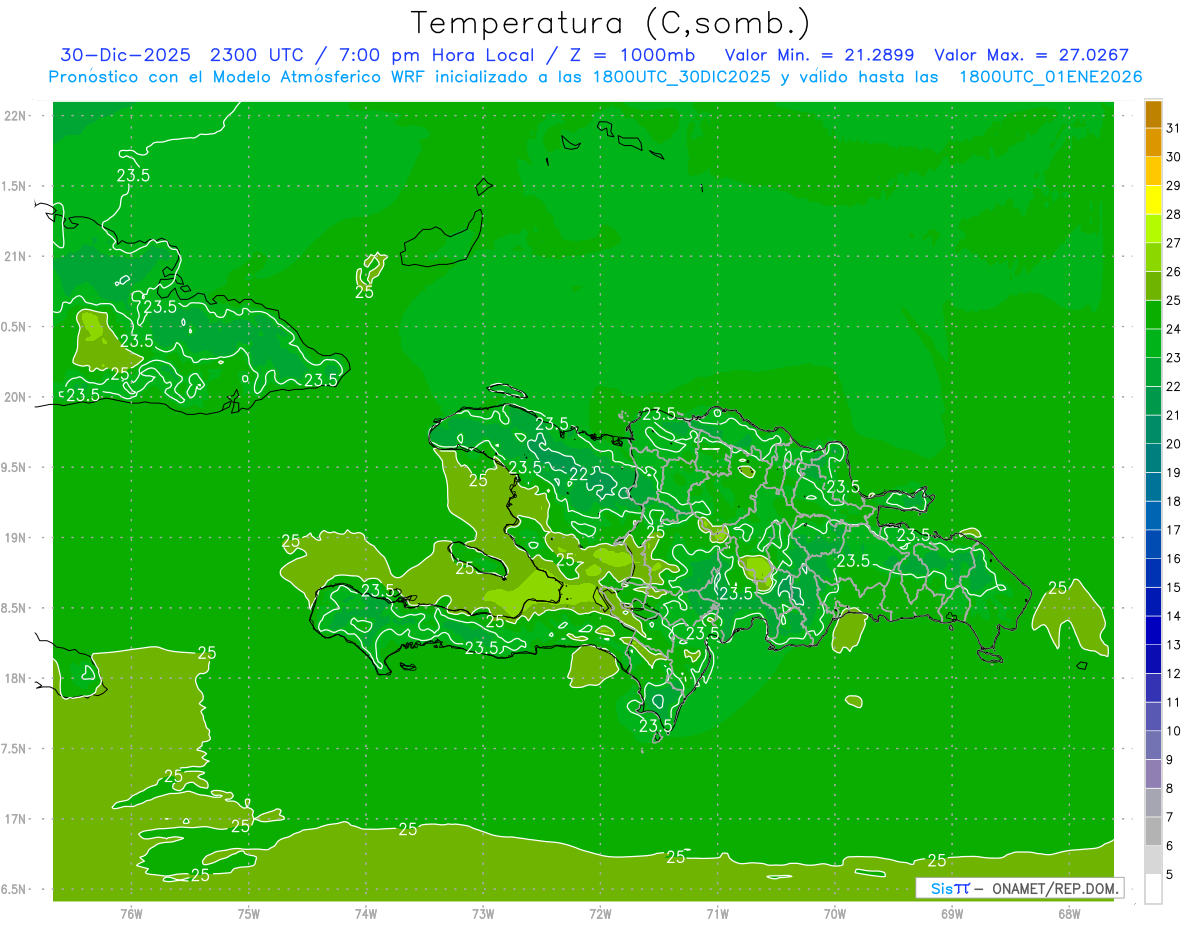Click the Pronóstico WRF model description line
The width and height of the screenshot is (1200, 927).
click(x=595, y=77)
